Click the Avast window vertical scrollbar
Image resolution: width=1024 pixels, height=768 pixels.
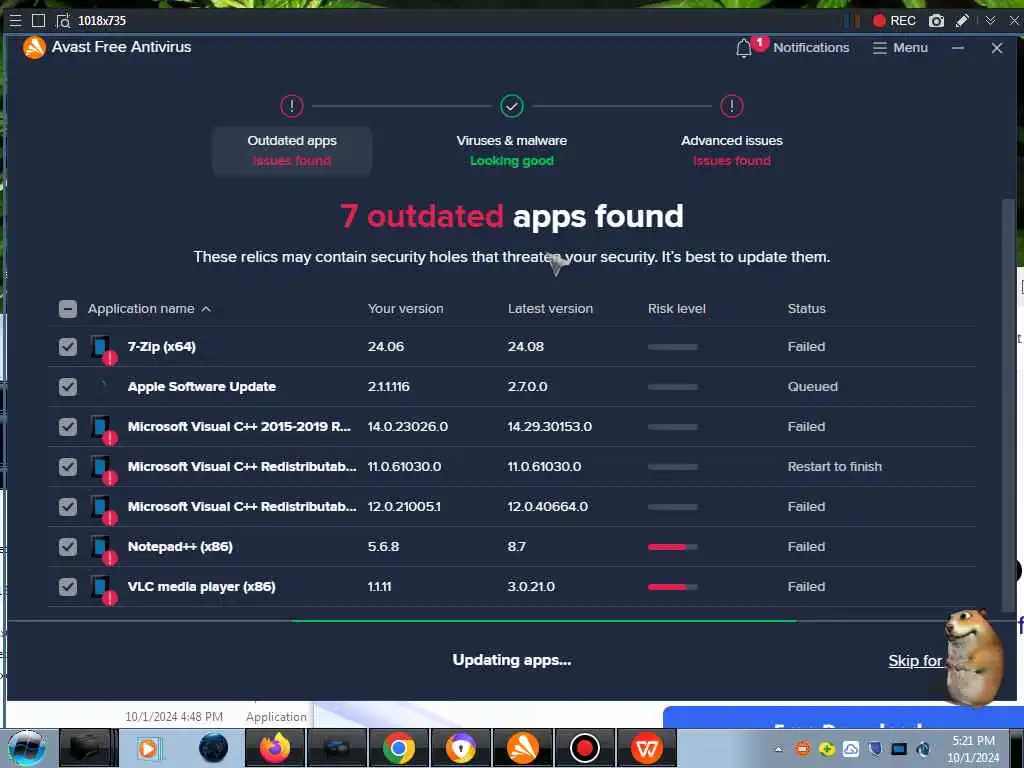1008,405
